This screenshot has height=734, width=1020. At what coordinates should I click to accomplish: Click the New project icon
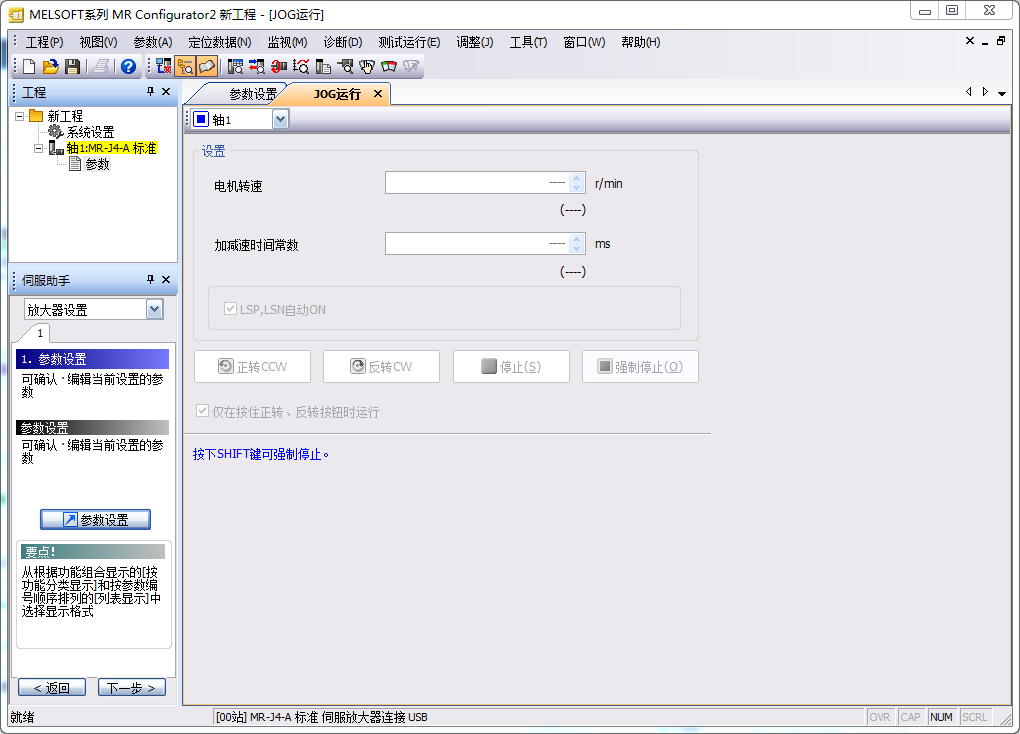point(29,67)
